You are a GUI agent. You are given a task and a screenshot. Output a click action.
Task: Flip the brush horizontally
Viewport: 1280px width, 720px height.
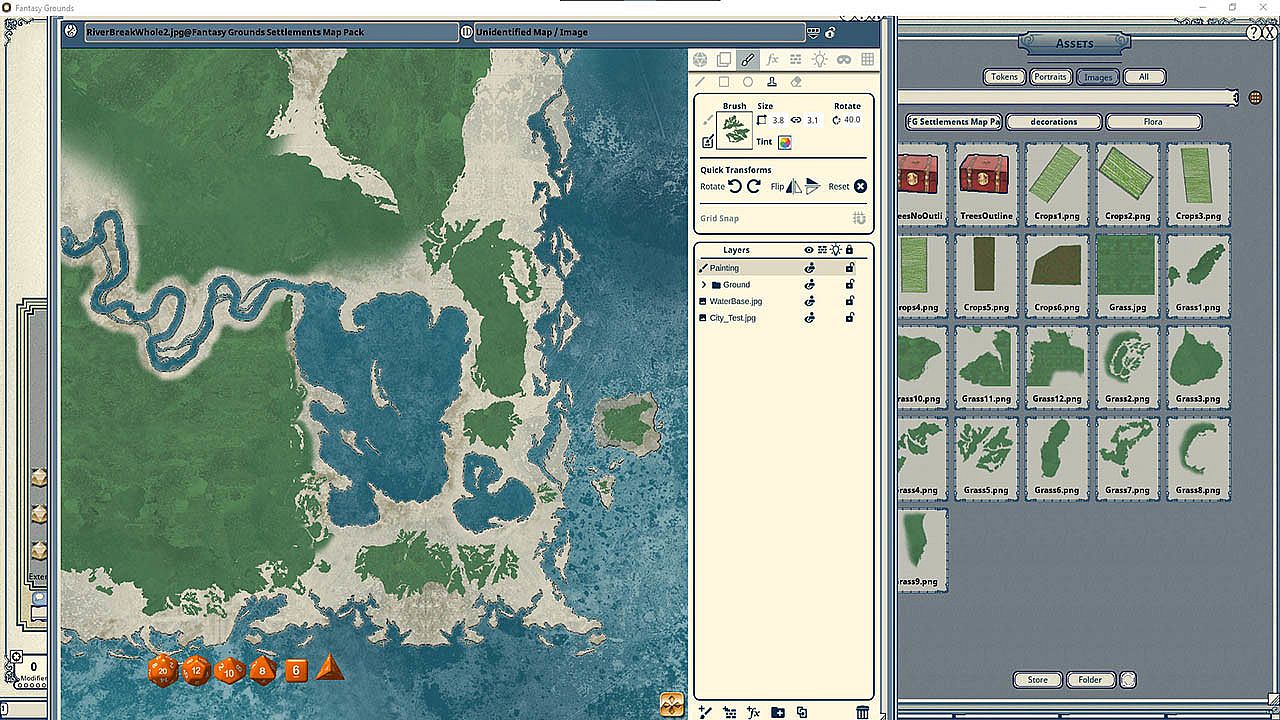(793, 186)
